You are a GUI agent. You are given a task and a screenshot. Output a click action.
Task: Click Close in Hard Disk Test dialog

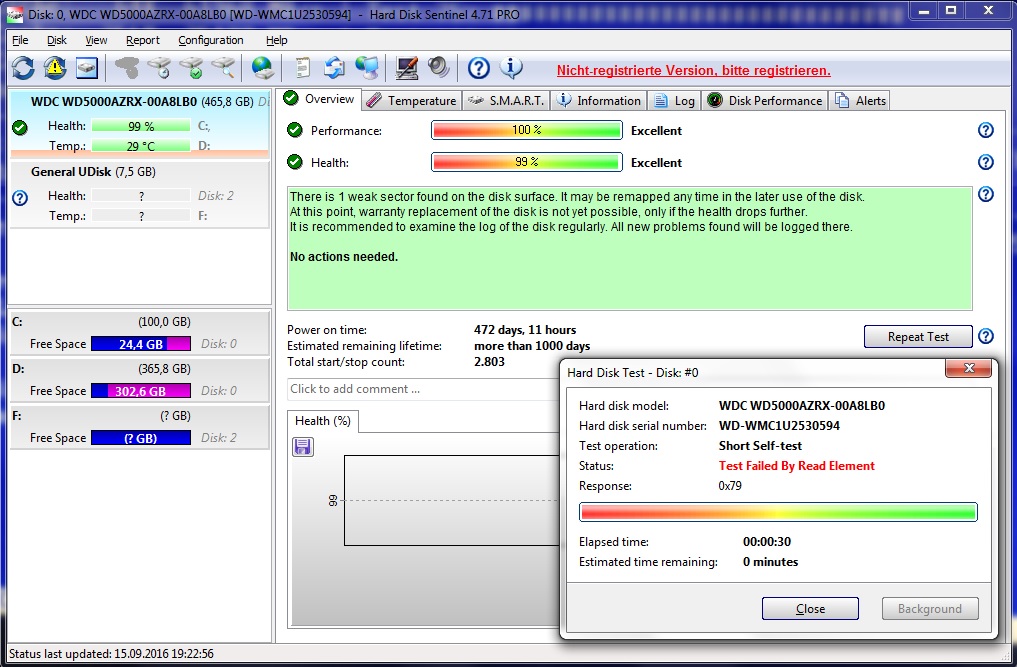pos(810,609)
